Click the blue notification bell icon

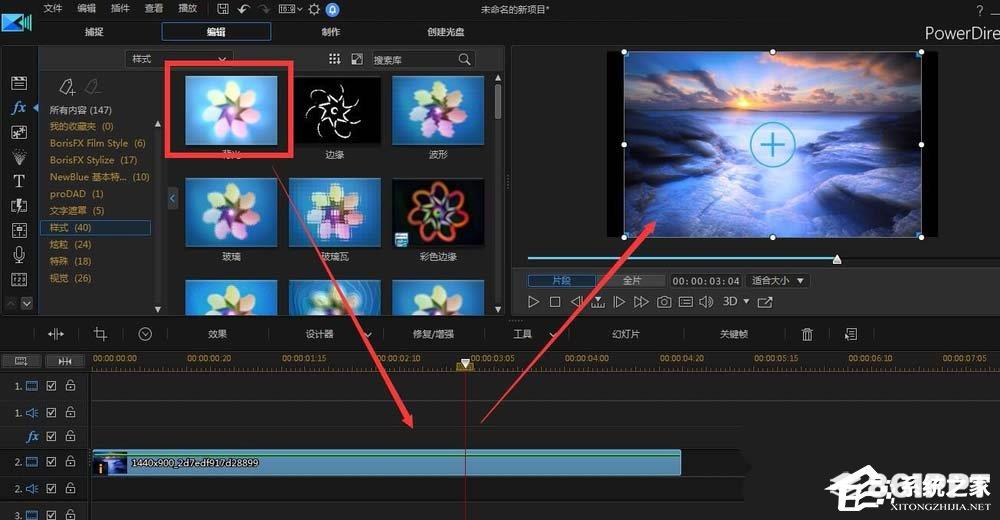[332, 10]
